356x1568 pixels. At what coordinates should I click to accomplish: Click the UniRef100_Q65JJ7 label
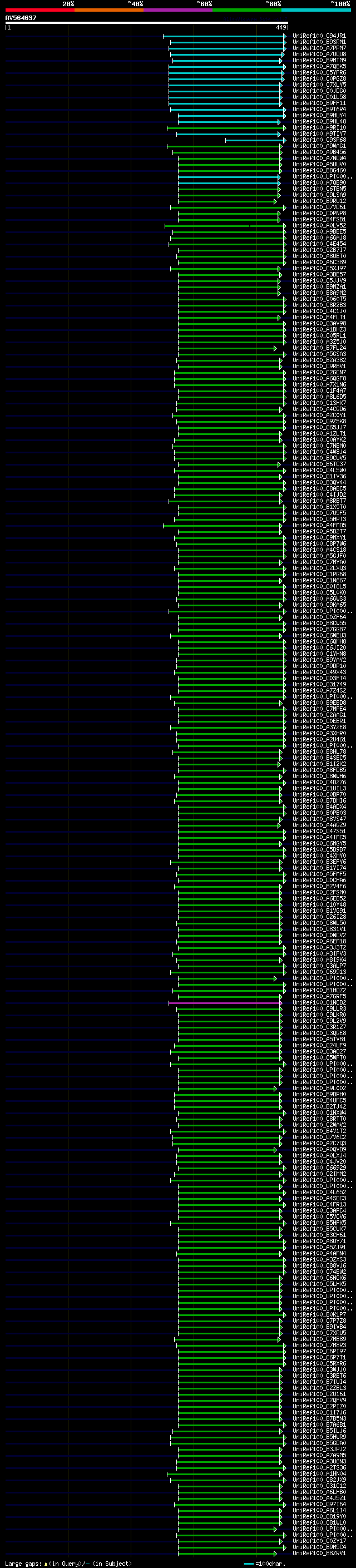[319, 427]
